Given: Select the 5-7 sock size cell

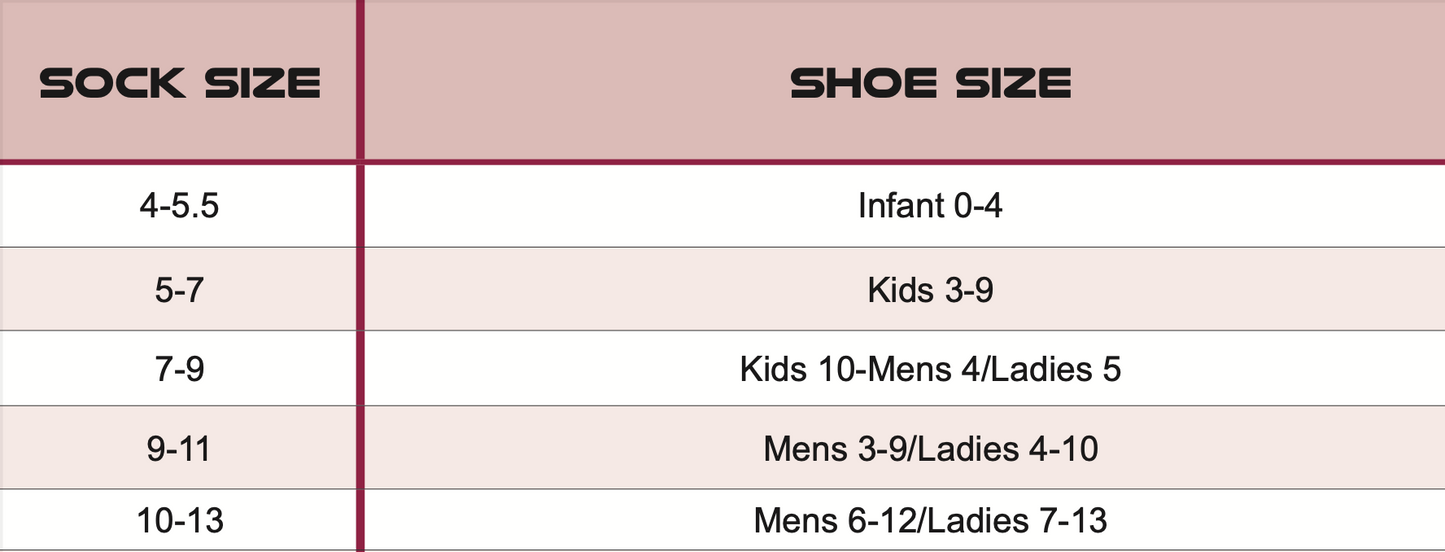Looking at the screenshot, I should [180, 289].
